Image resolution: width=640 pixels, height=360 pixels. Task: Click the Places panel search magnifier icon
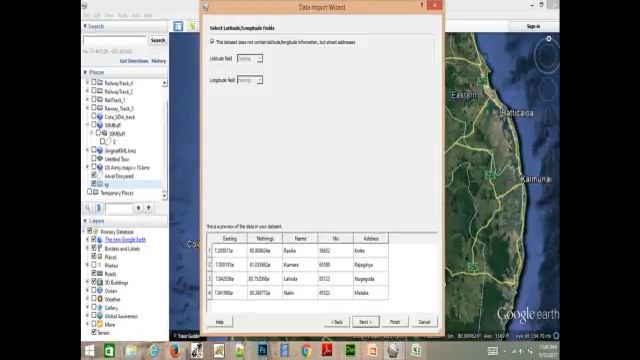[88, 208]
